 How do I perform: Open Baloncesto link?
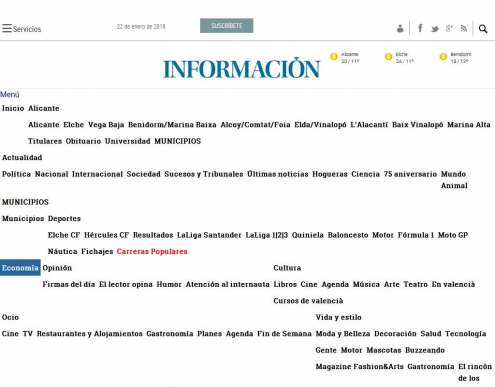348,235
